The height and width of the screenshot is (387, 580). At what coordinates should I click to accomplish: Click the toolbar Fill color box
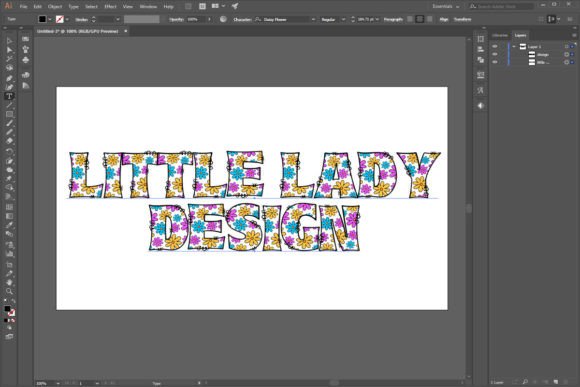pos(7,309)
